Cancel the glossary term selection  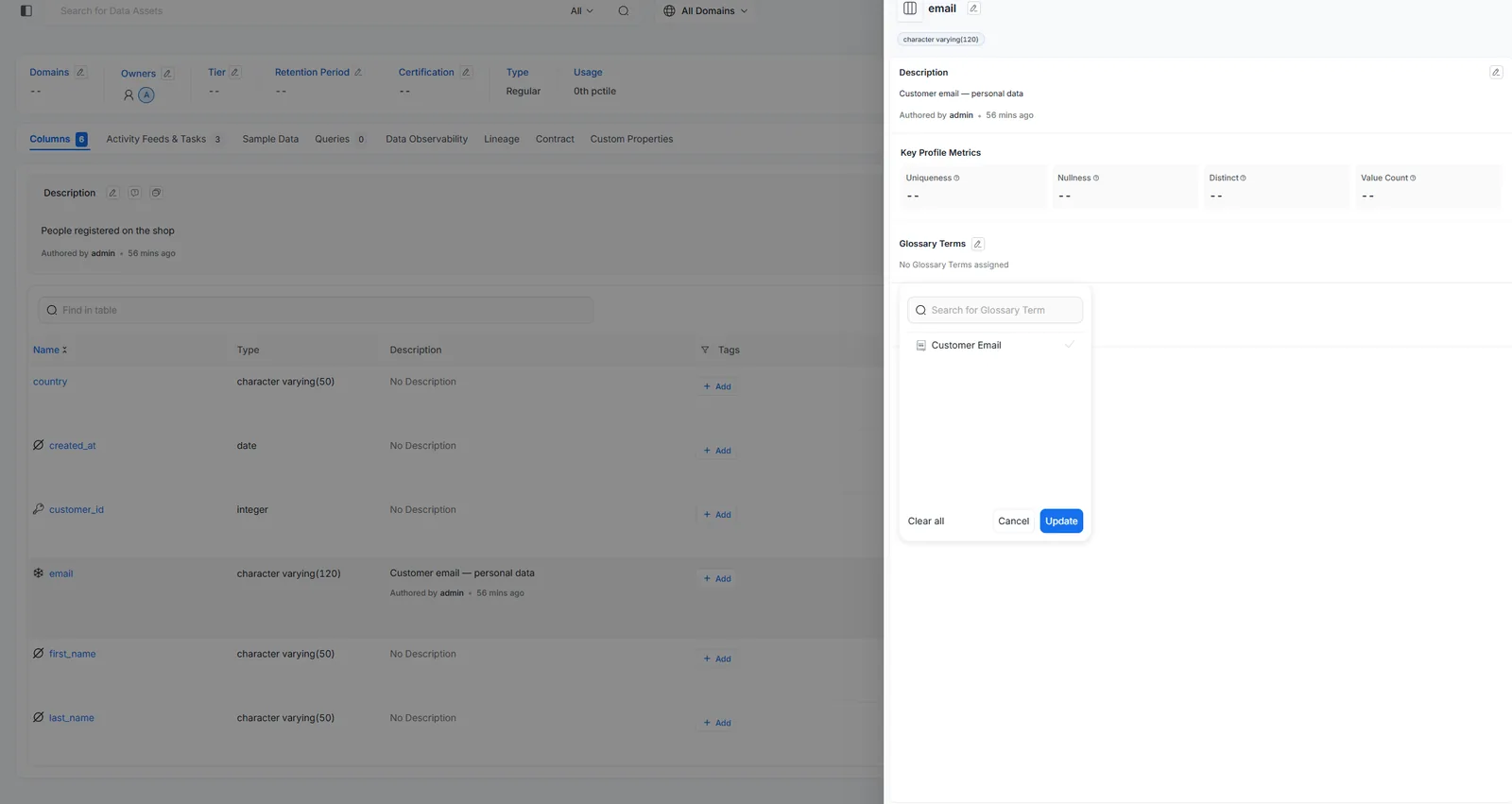[1013, 522]
